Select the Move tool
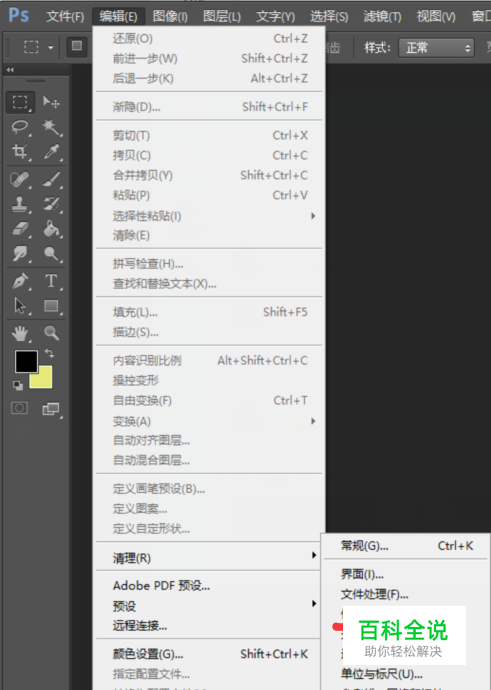This screenshot has width=491, height=690. pyautogui.click(x=51, y=102)
